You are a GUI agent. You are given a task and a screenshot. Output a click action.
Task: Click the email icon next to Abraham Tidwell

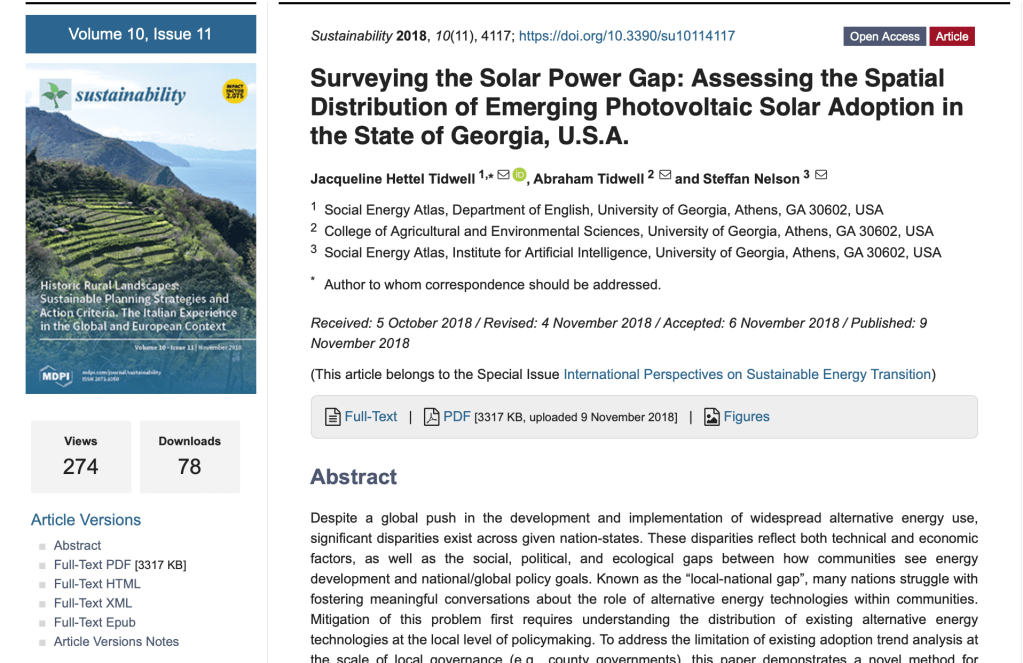tap(665, 171)
